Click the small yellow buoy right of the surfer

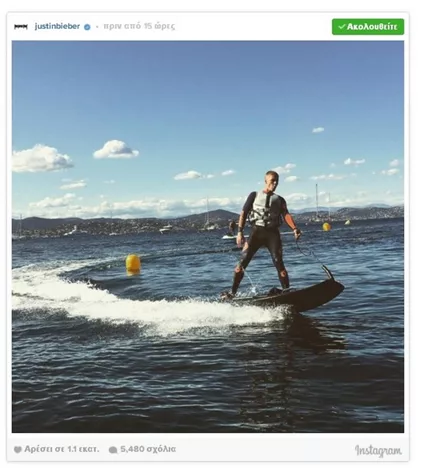326,227
